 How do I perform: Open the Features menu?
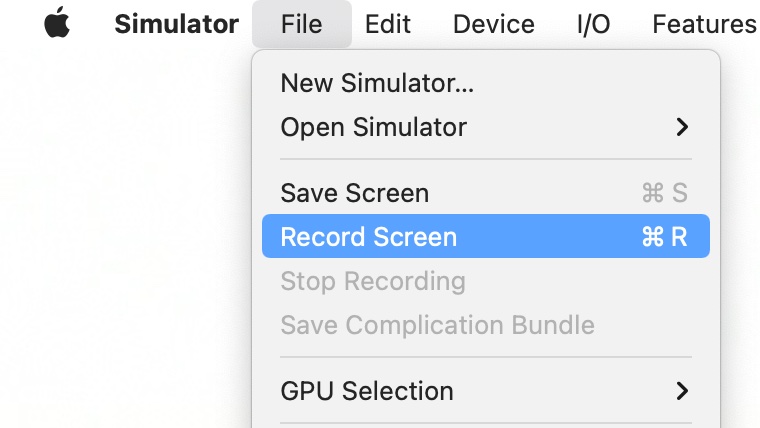pyautogui.click(x=703, y=24)
